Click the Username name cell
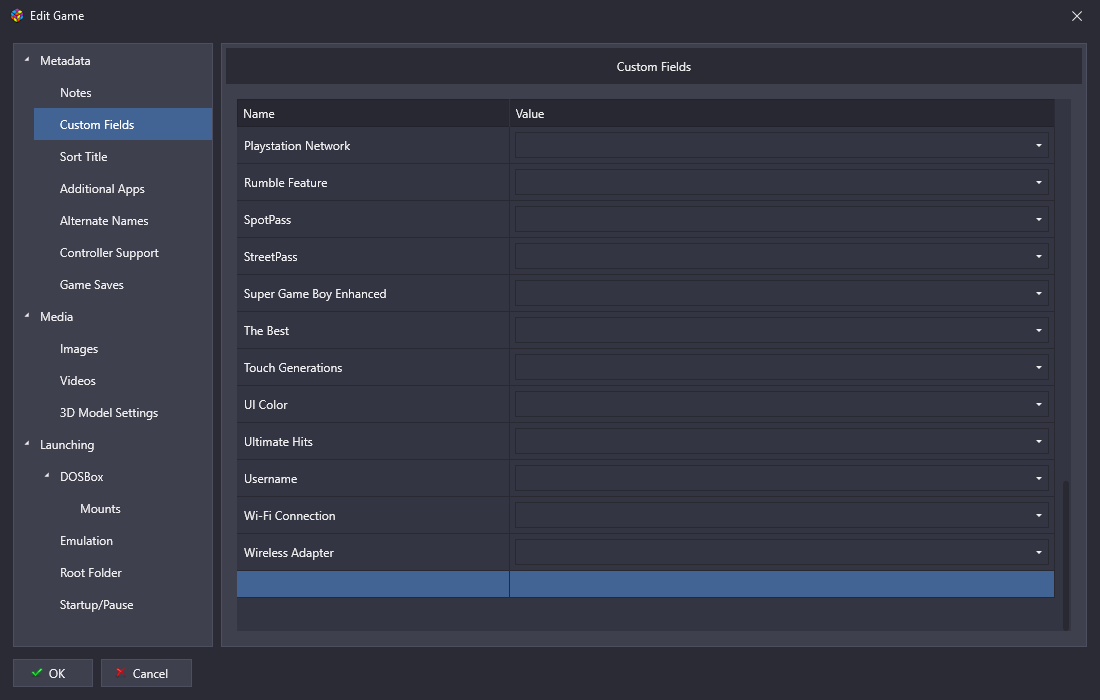 [373, 478]
